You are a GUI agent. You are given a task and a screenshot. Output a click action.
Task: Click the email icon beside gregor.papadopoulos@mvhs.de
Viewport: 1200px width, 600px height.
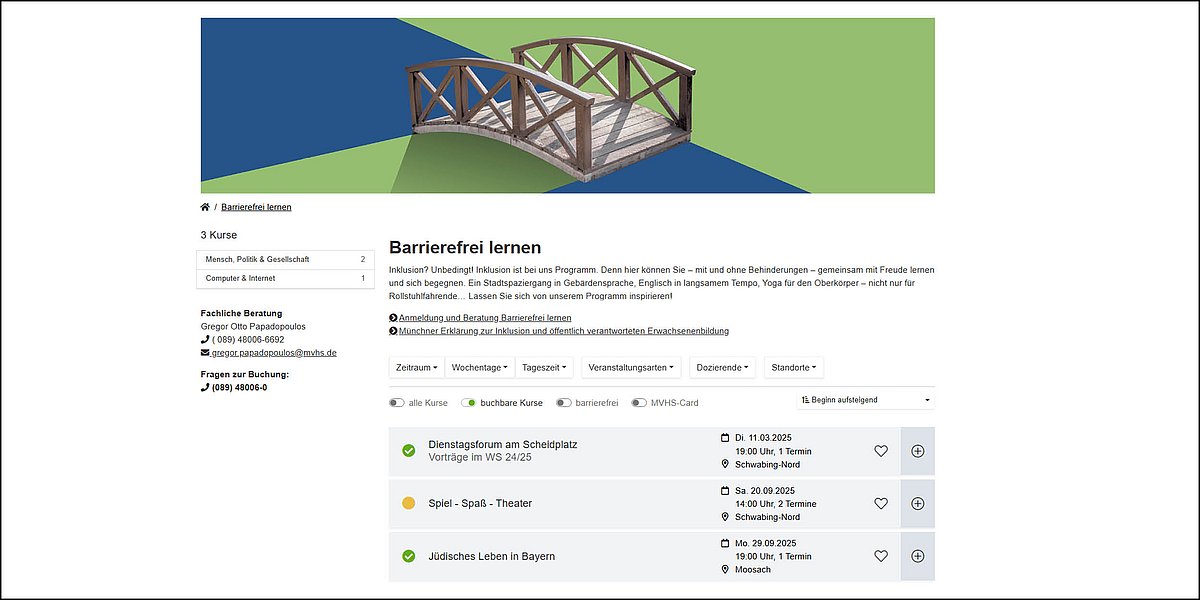[x=204, y=352]
